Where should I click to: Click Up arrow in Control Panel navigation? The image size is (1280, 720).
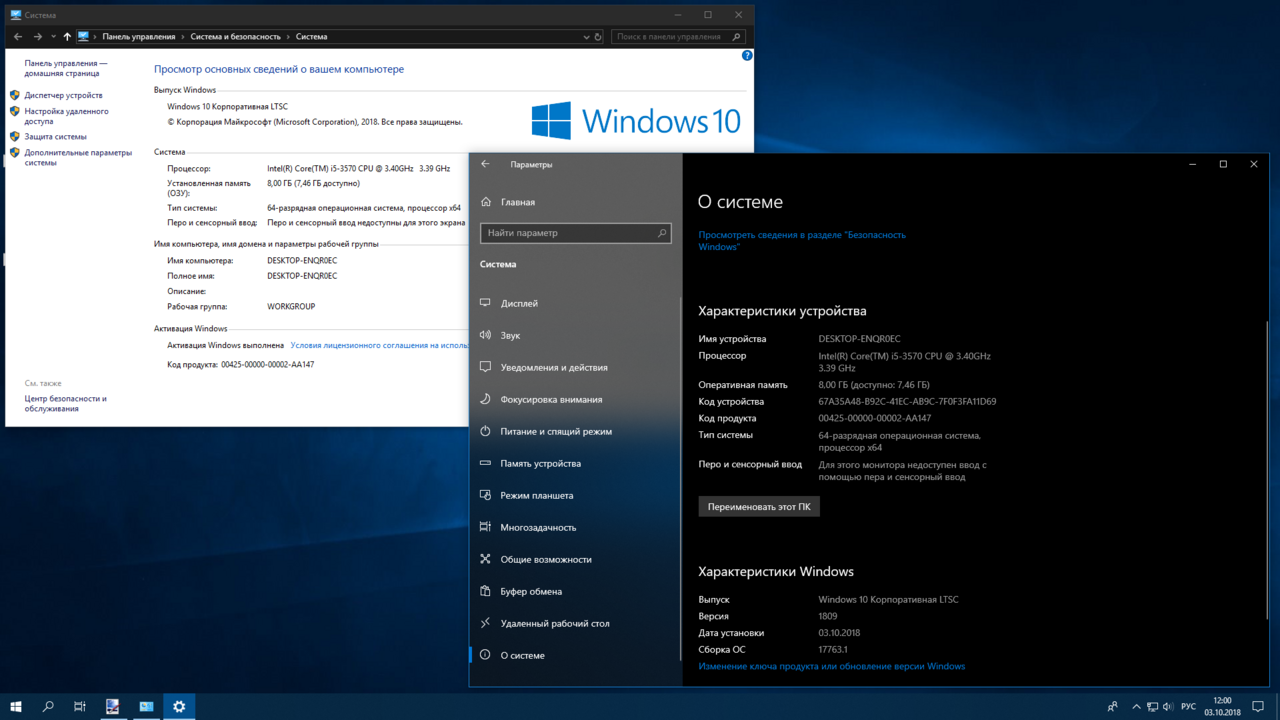(x=67, y=36)
